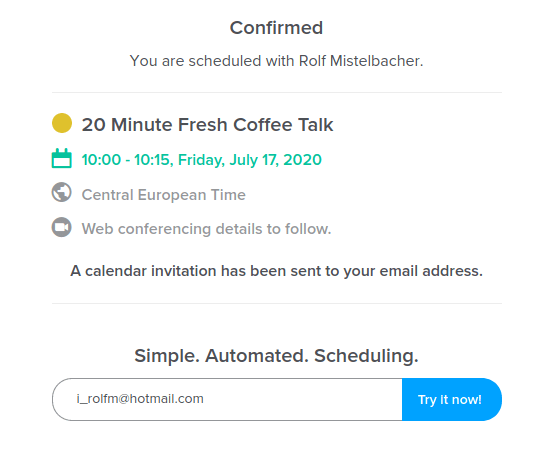Click the upper horizontal divider line

tap(277, 92)
